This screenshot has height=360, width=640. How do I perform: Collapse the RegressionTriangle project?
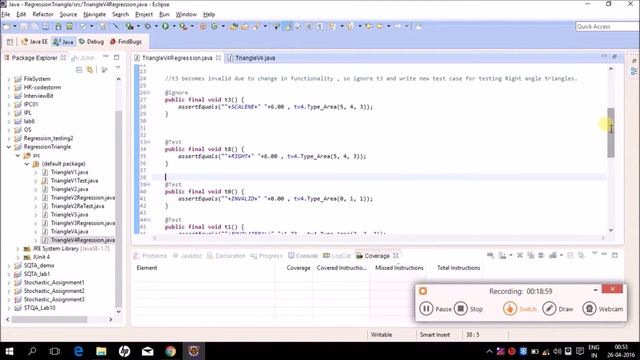(9, 147)
